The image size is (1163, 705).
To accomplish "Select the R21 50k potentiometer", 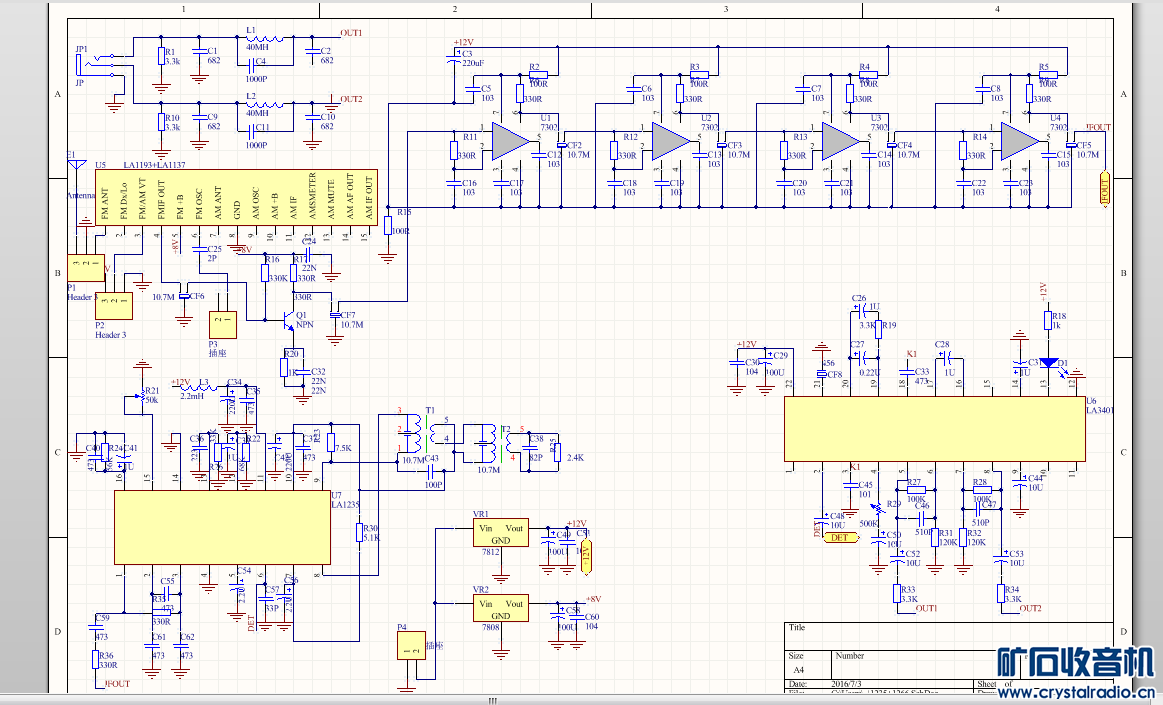I will [x=142, y=396].
